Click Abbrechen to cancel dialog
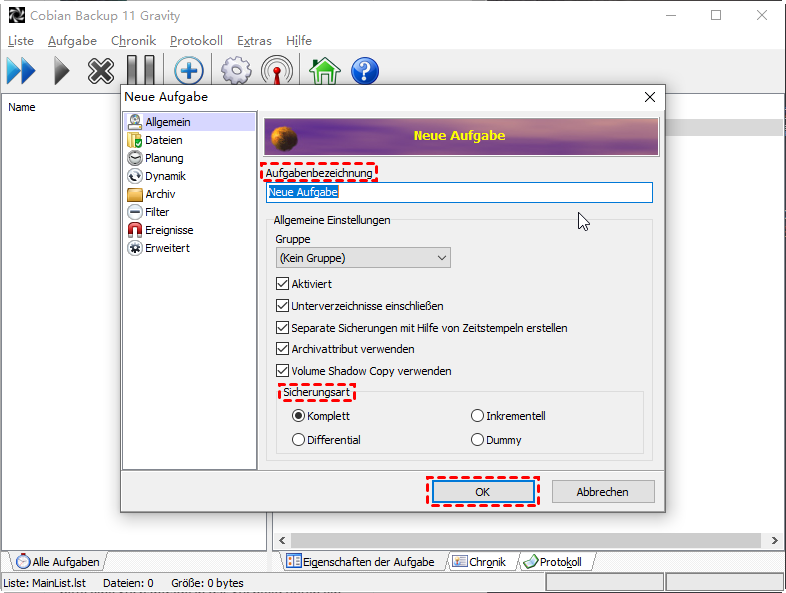Screen dimensions: 786x593 [603, 492]
